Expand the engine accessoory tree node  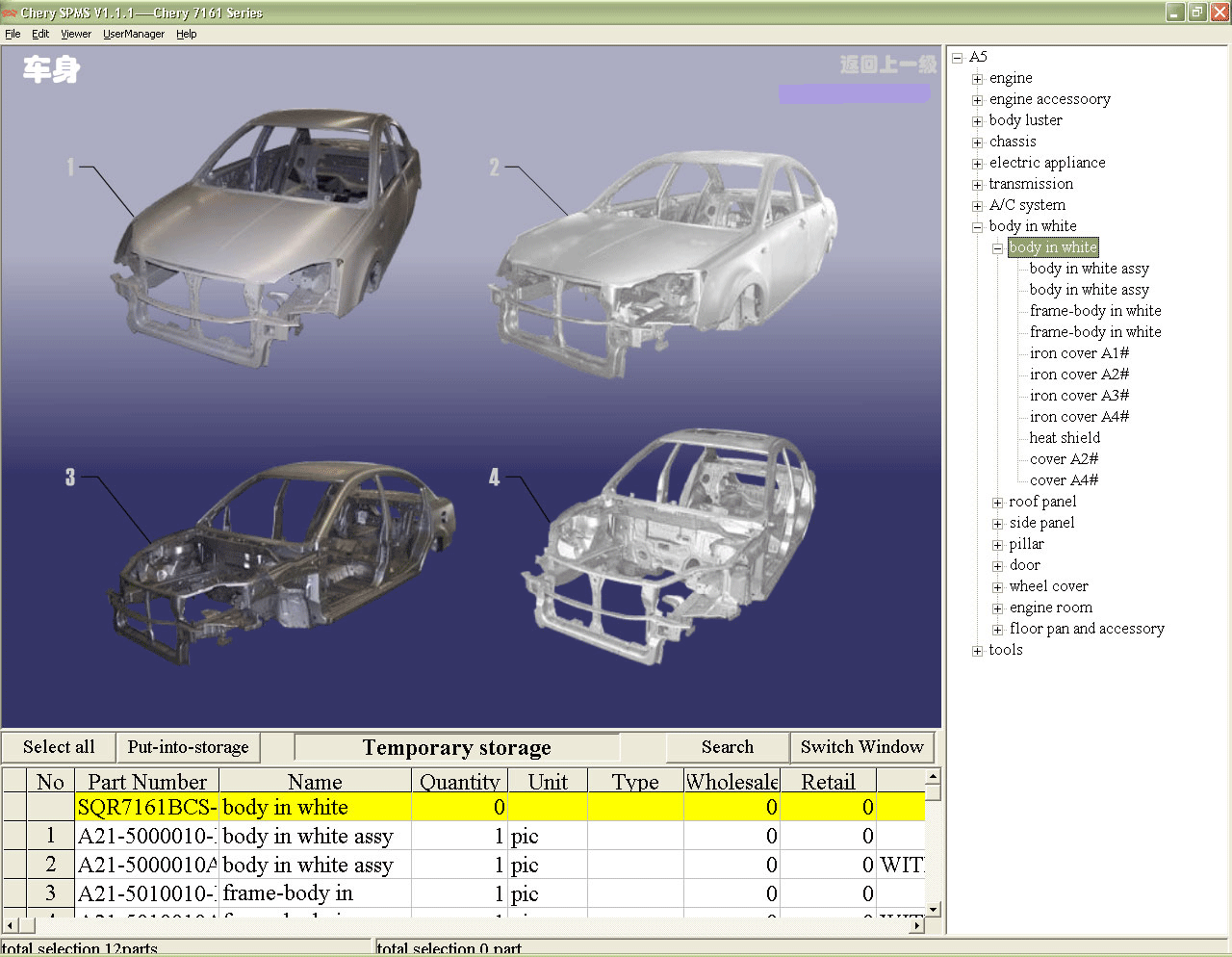pyautogui.click(x=978, y=100)
